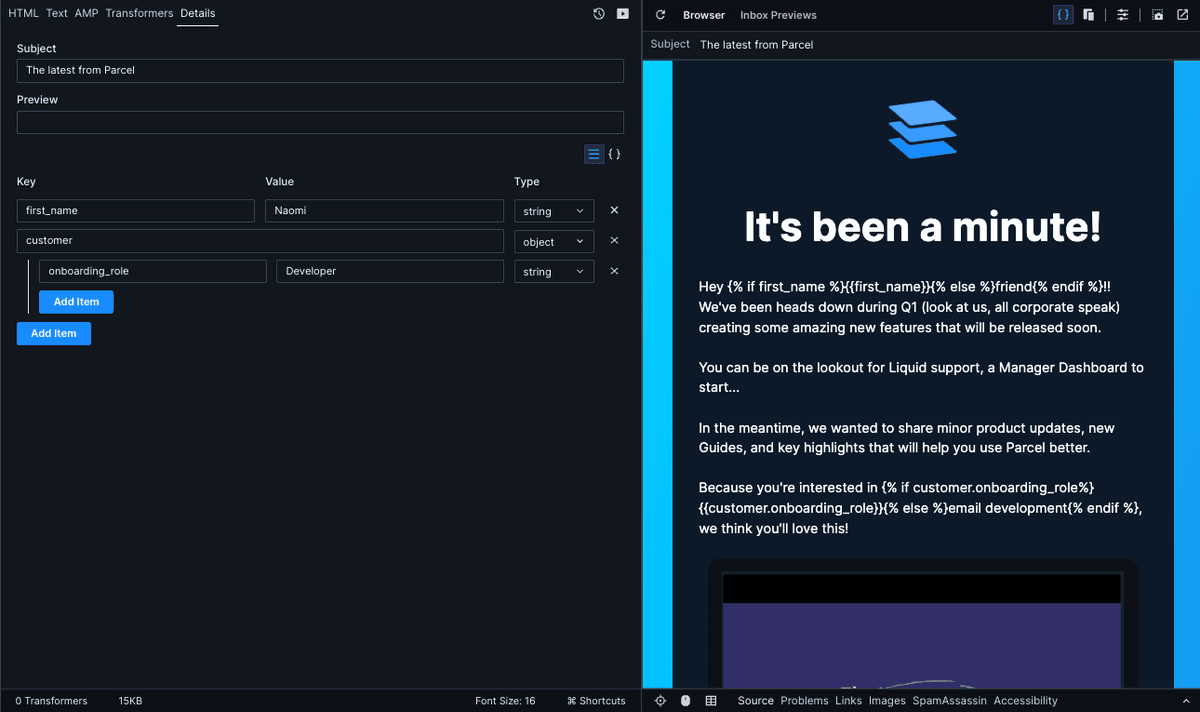Click inside the Preview text input
This screenshot has height=712, width=1200.
tap(320, 122)
